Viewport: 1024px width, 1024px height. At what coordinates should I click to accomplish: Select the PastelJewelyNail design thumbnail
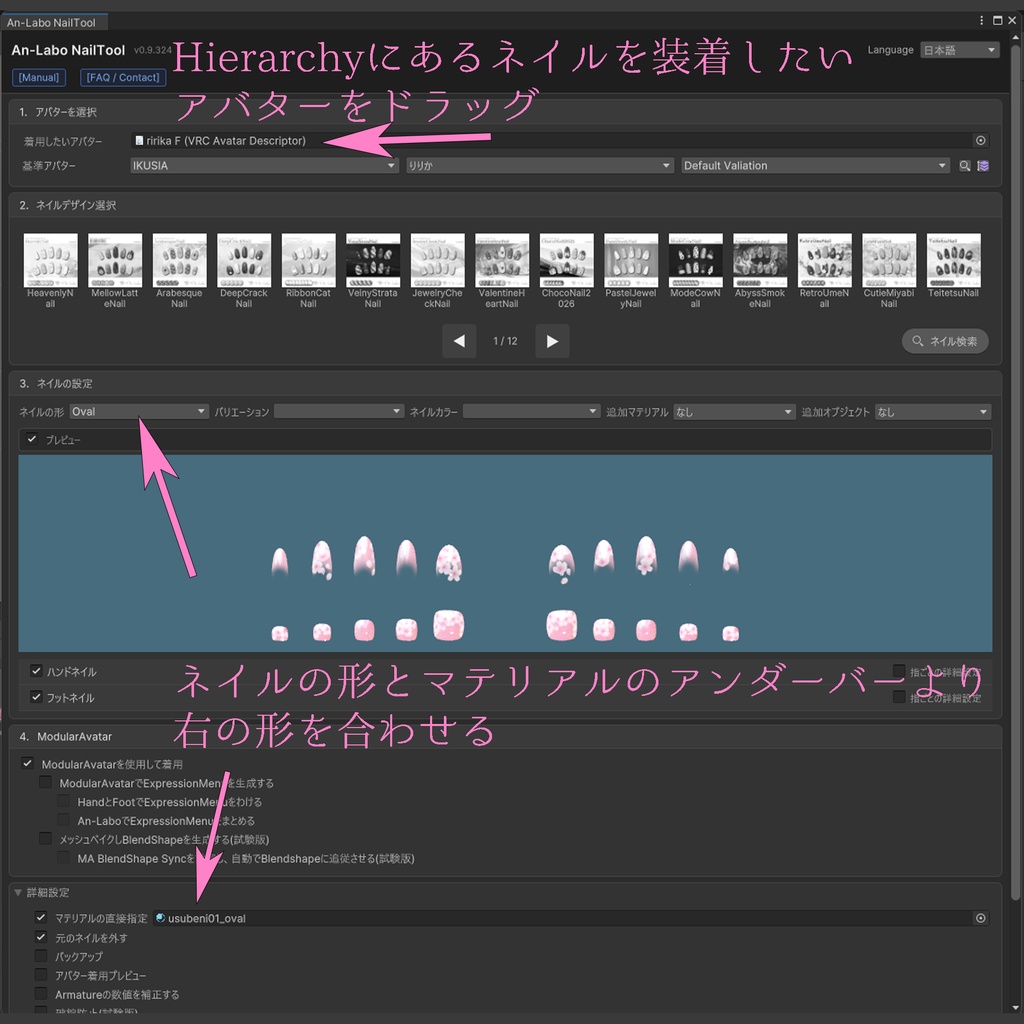(631, 261)
